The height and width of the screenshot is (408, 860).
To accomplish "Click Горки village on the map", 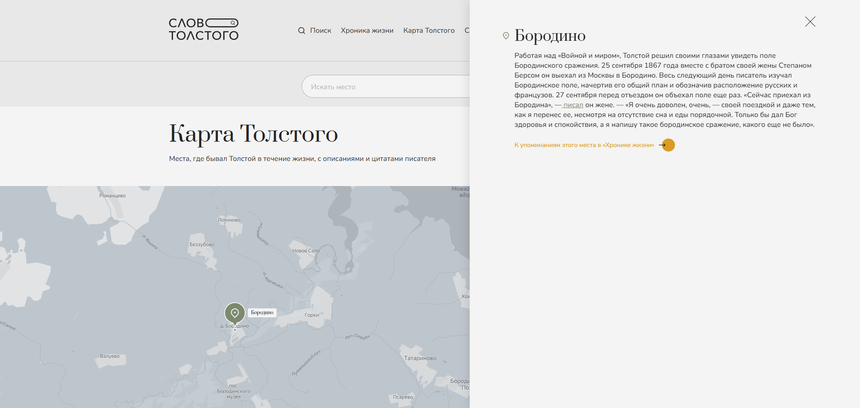I will (312, 315).
